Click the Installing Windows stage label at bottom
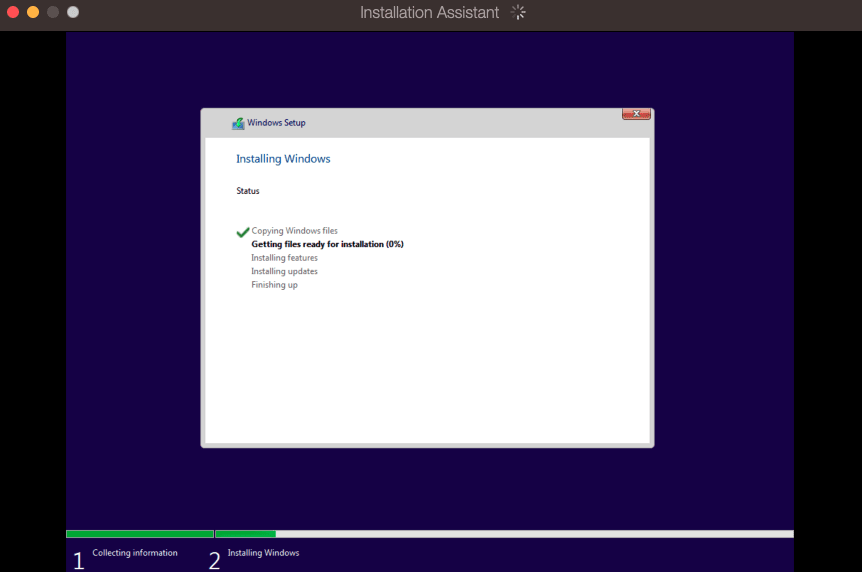This screenshot has height=572, width=862. 263,553
